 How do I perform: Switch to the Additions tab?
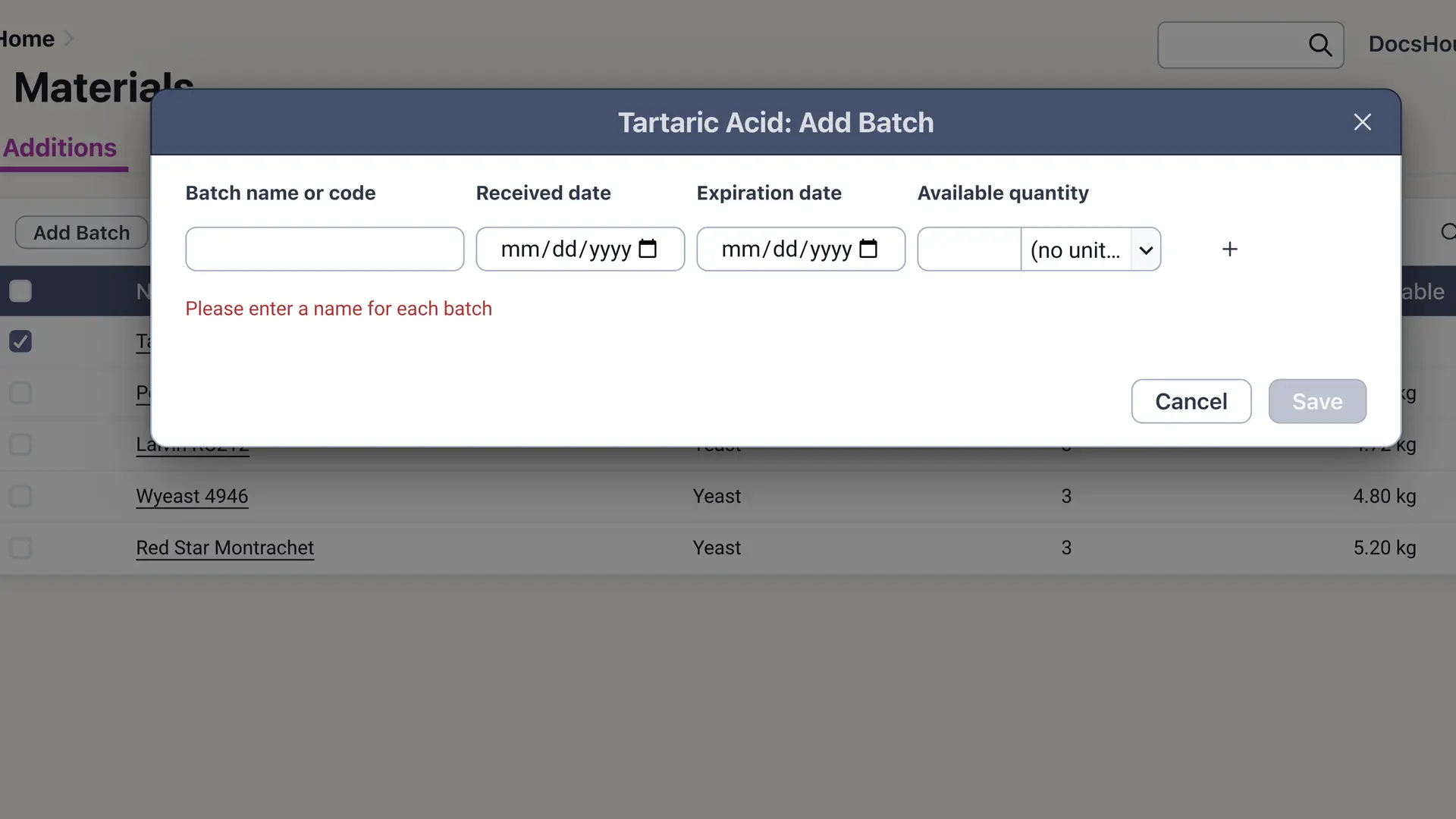(x=59, y=148)
